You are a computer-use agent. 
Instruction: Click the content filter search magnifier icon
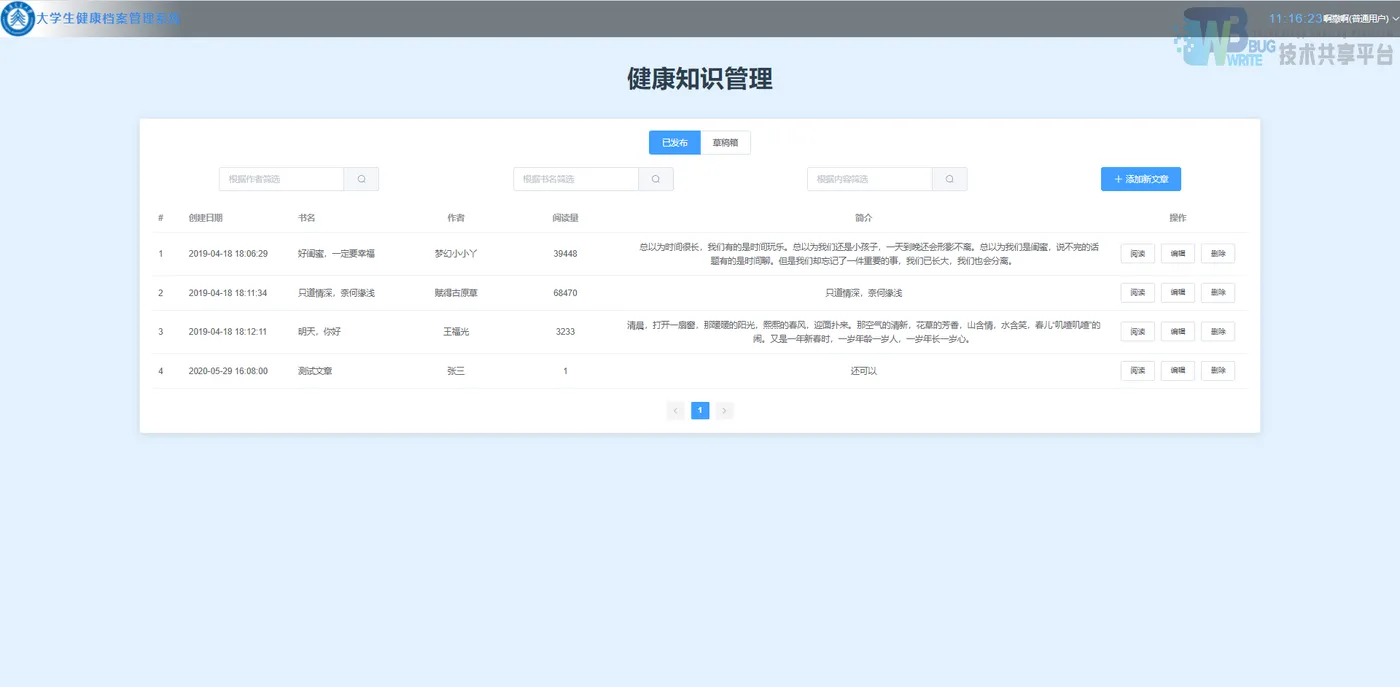[948, 178]
